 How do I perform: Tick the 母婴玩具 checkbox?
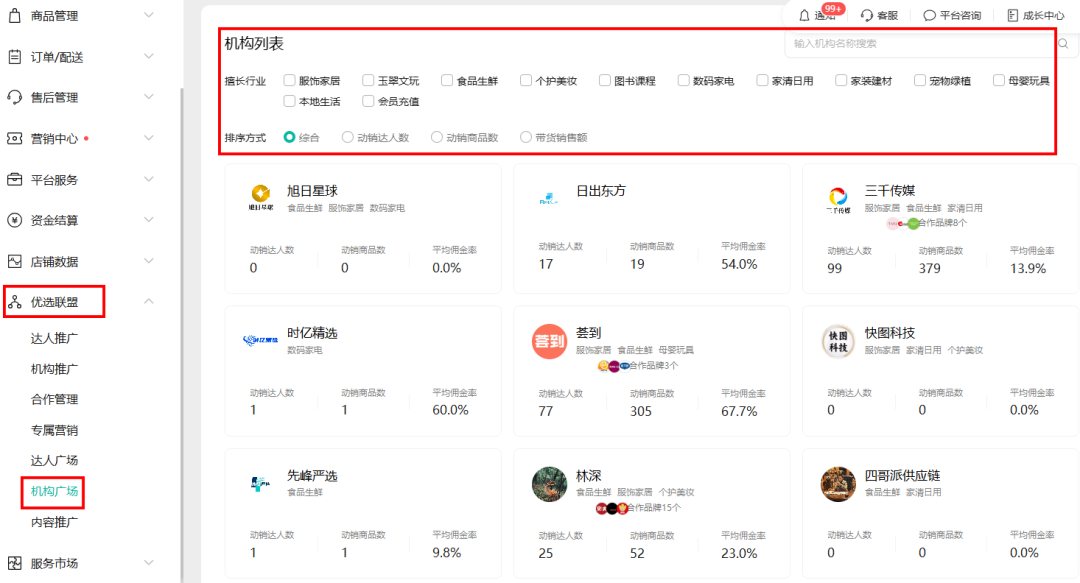(1000, 80)
